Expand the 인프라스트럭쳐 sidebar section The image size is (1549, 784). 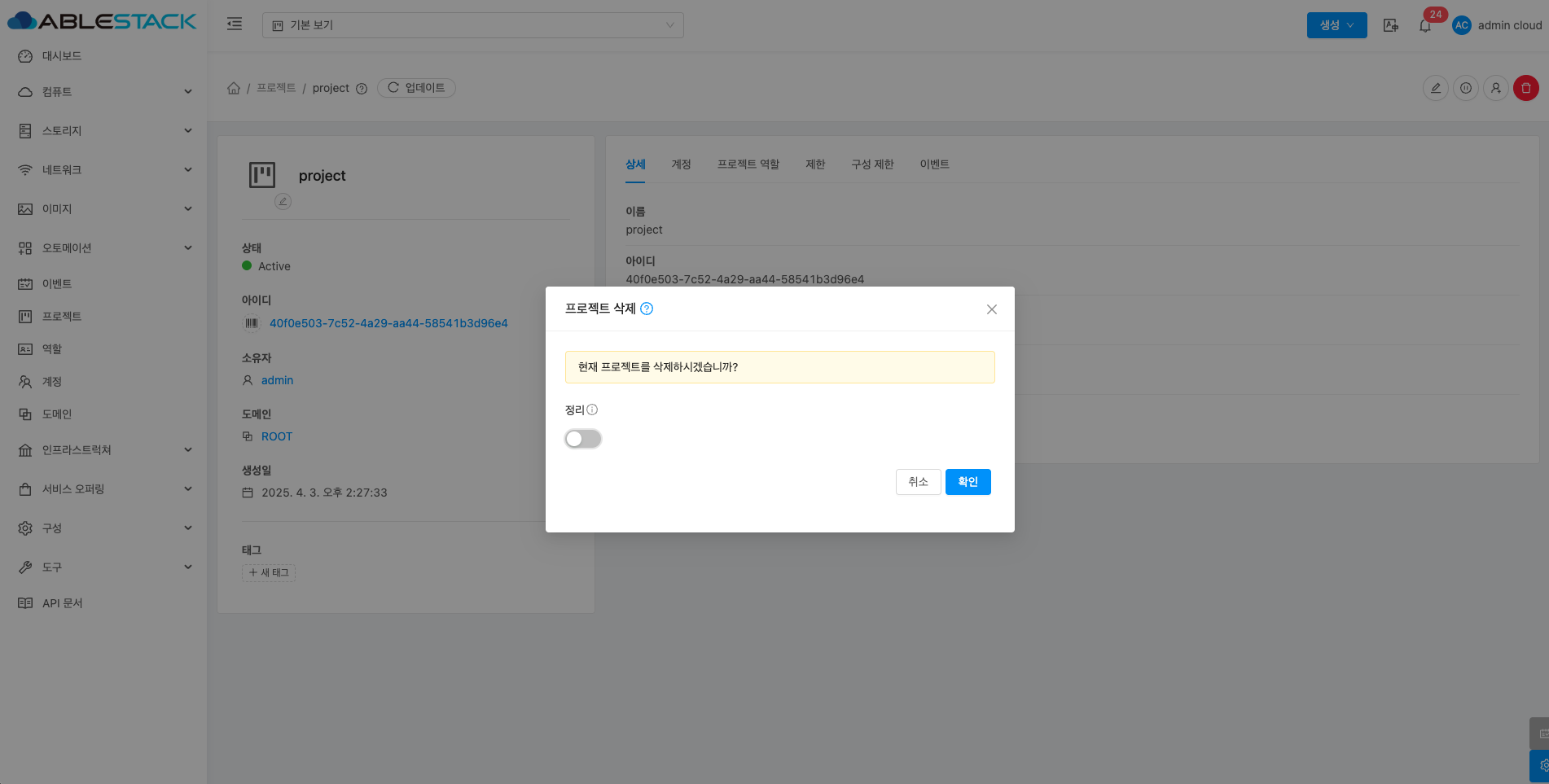[104, 450]
